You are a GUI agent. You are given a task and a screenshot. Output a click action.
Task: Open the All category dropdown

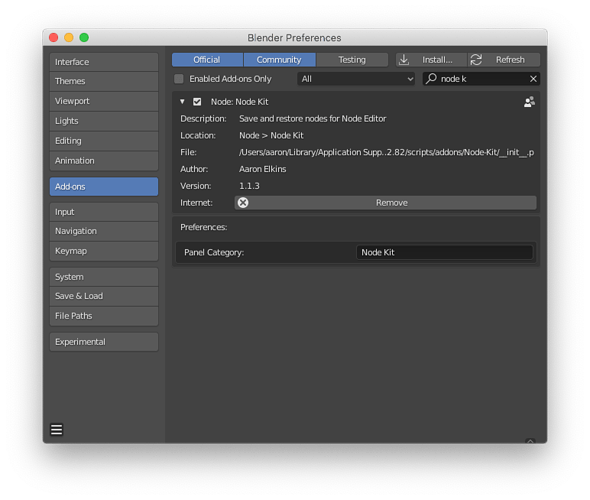356,79
